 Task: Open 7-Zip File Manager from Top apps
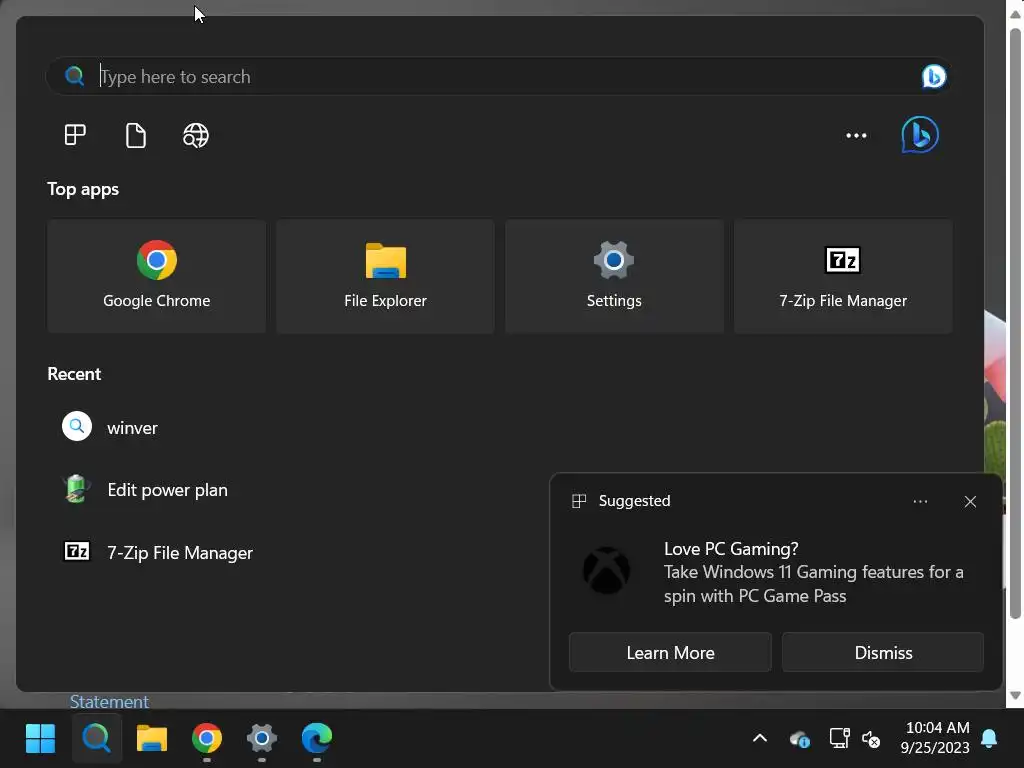pos(843,276)
